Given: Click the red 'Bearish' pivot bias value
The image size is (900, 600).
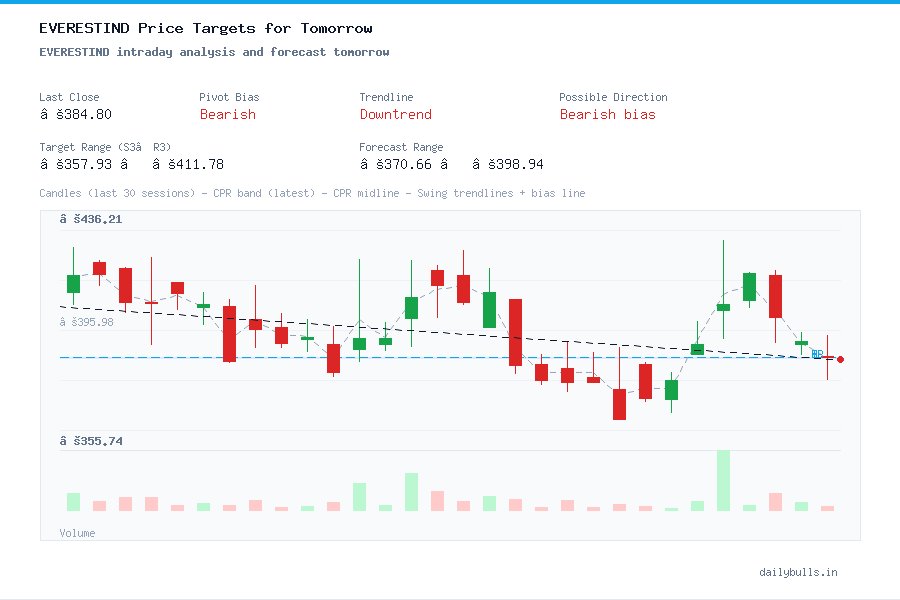Looking at the screenshot, I should tap(228, 114).
